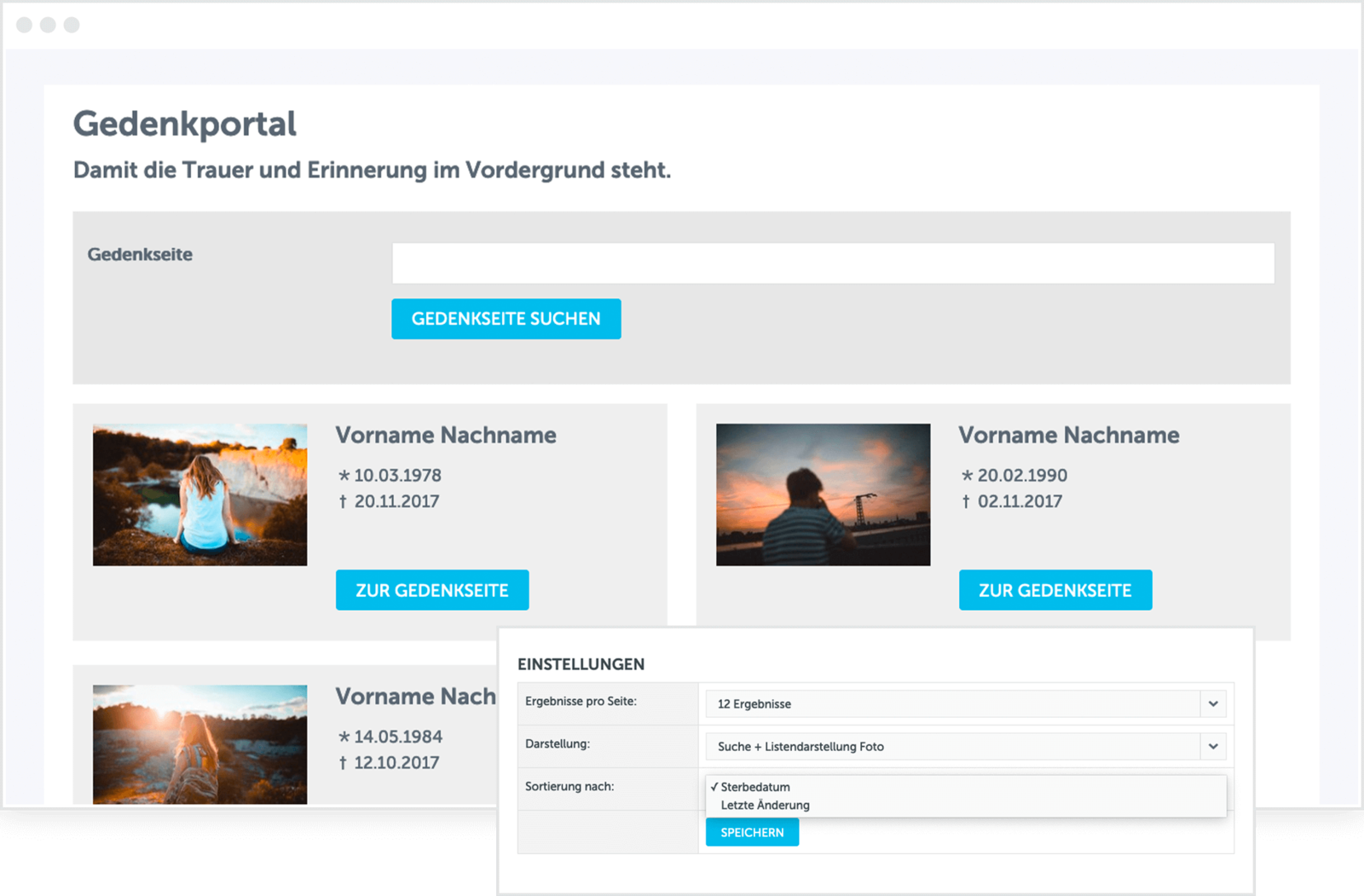This screenshot has height=896, width=1364.
Task: Select the checked Sterbedatum sort option
Action: (x=755, y=787)
